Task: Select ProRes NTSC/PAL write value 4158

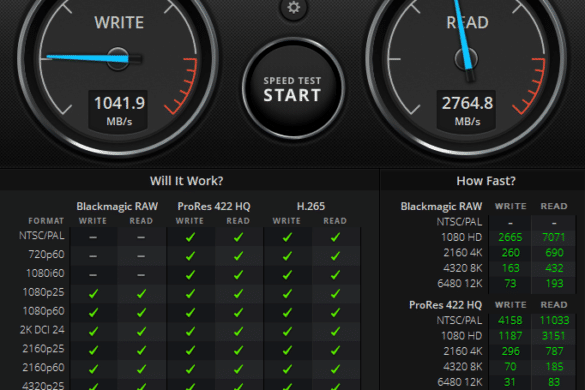Action: tap(510, 321)
